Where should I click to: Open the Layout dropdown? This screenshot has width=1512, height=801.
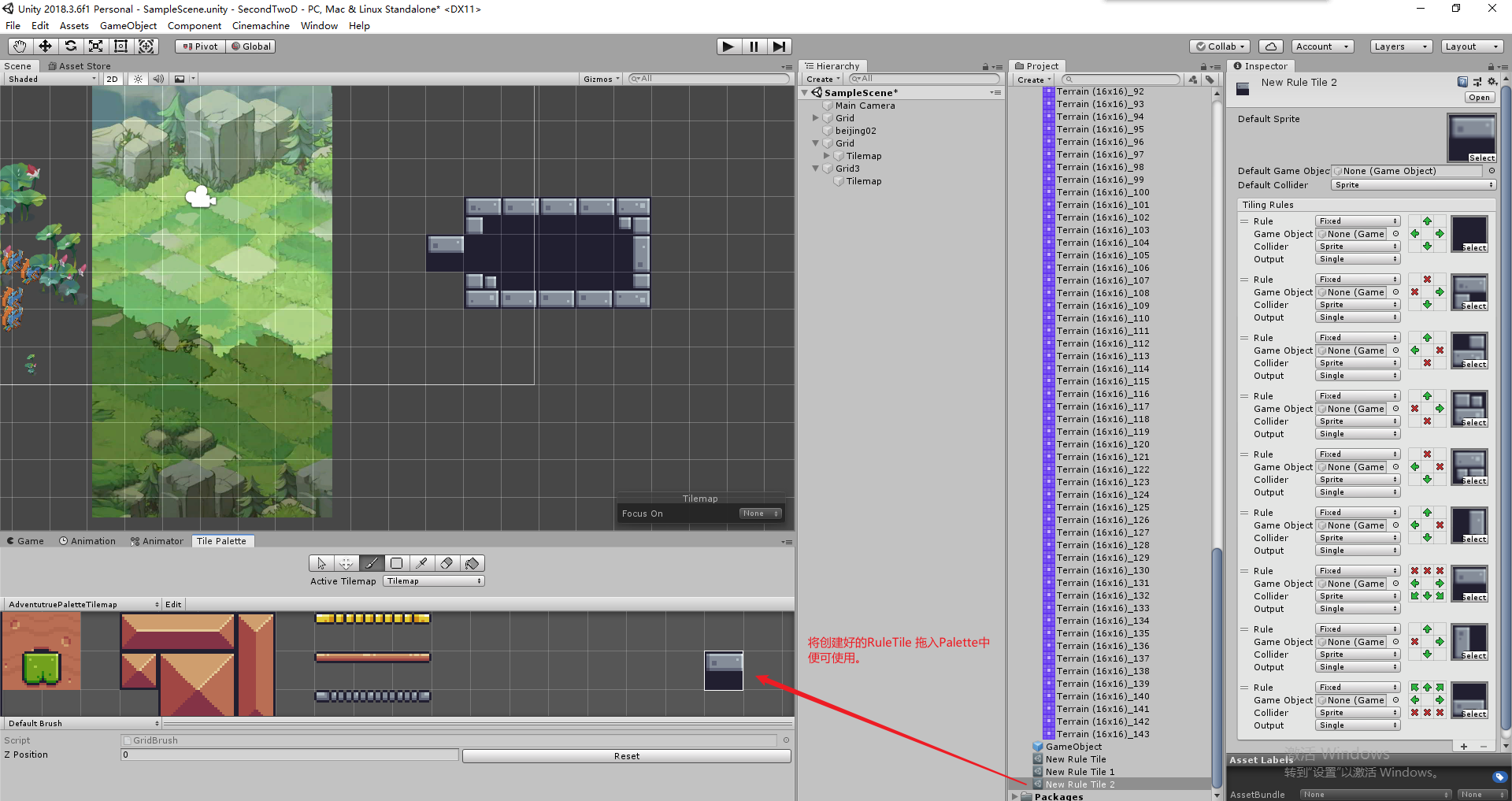pos(1472,46)
